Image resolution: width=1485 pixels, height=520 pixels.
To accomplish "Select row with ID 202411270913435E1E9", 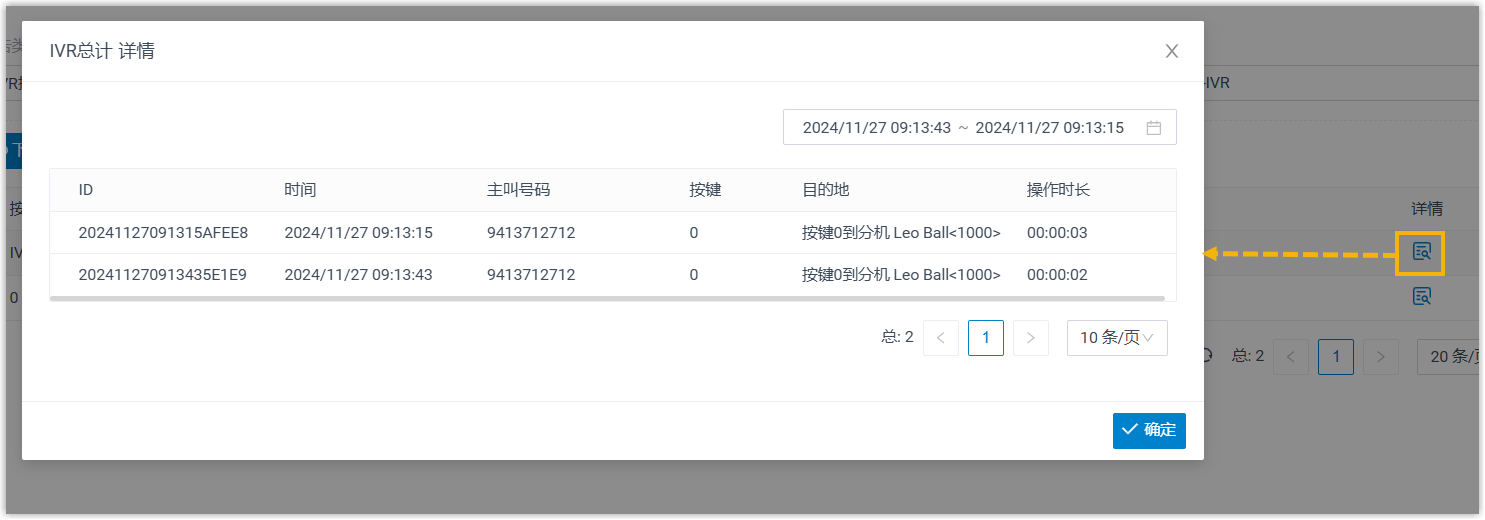I will [163, 275].
